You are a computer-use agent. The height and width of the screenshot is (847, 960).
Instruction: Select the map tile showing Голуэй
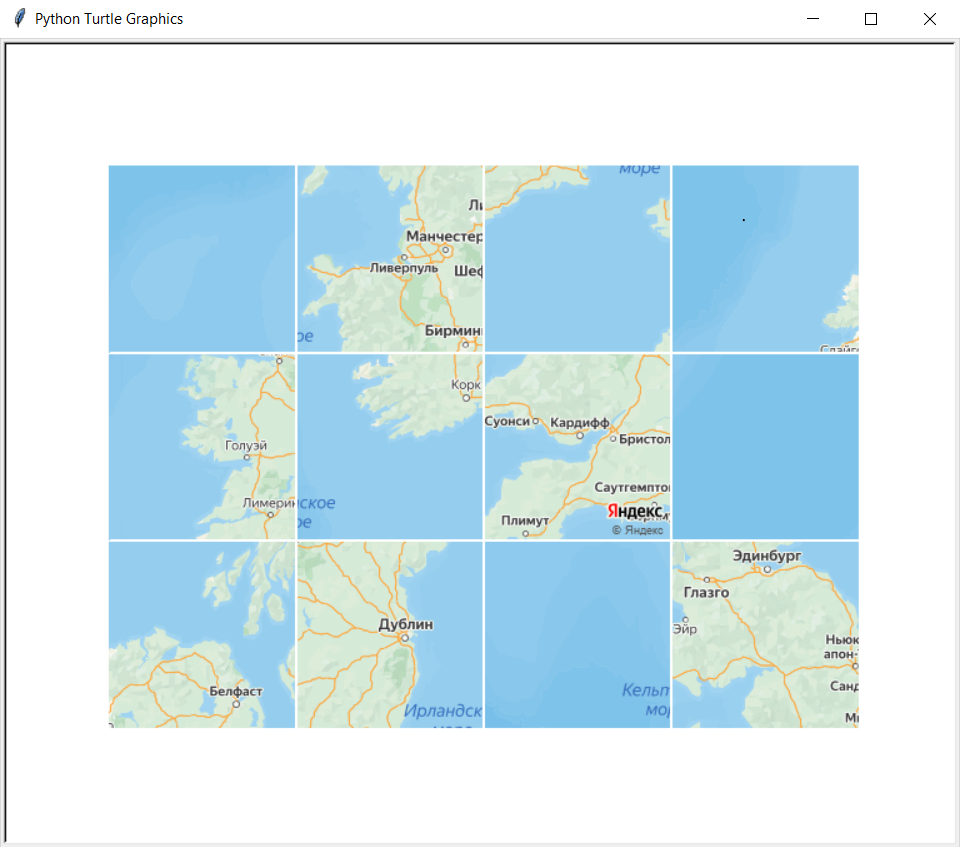tap(202, 446)
